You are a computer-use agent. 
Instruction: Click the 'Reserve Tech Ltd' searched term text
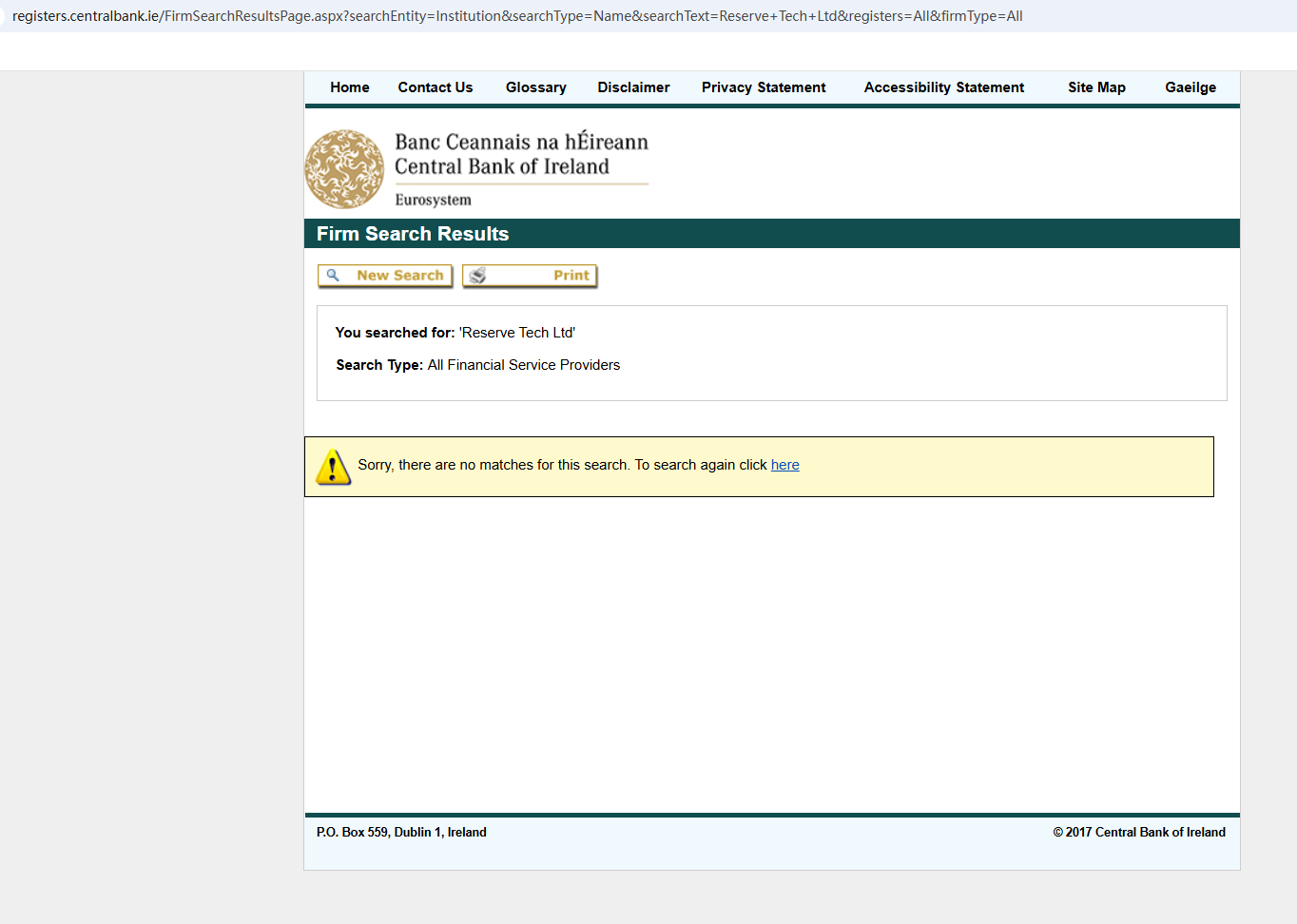(517, 333)
